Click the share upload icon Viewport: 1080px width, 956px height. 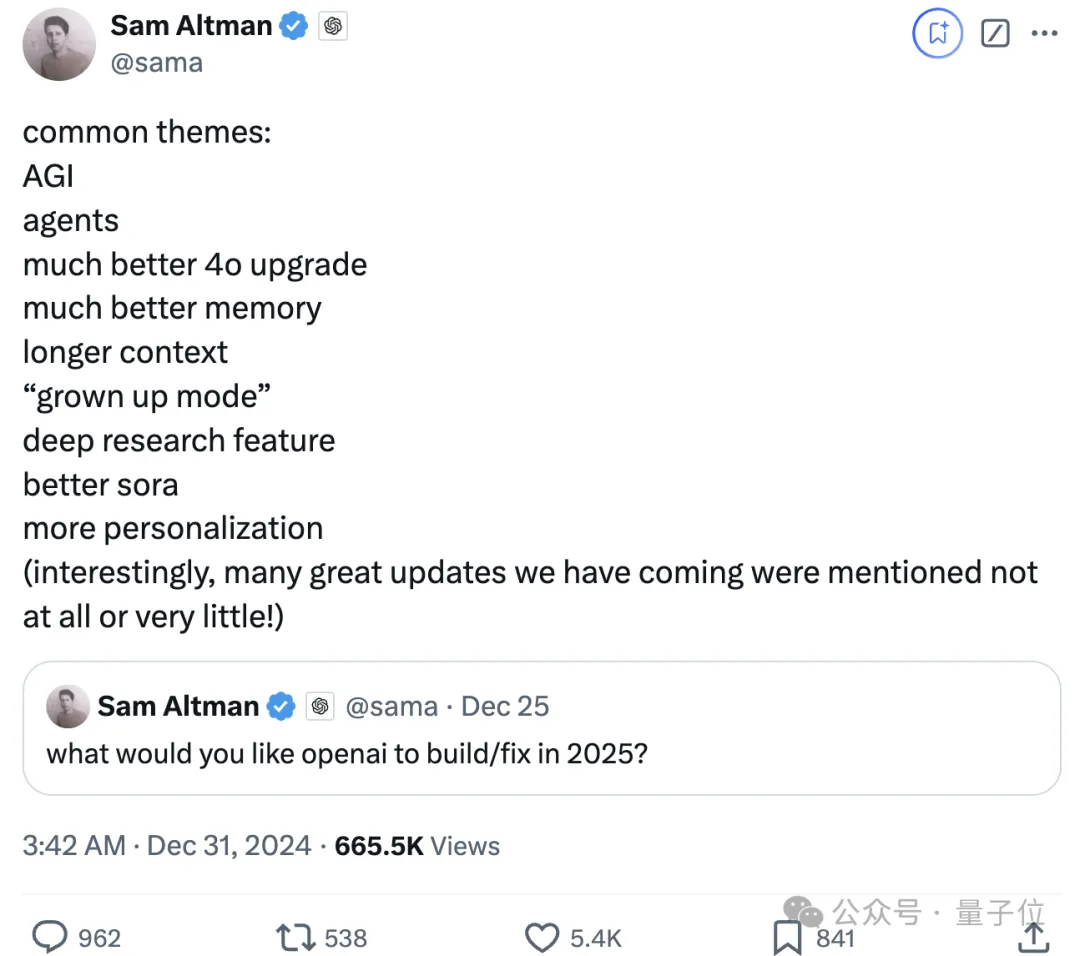1033,937
